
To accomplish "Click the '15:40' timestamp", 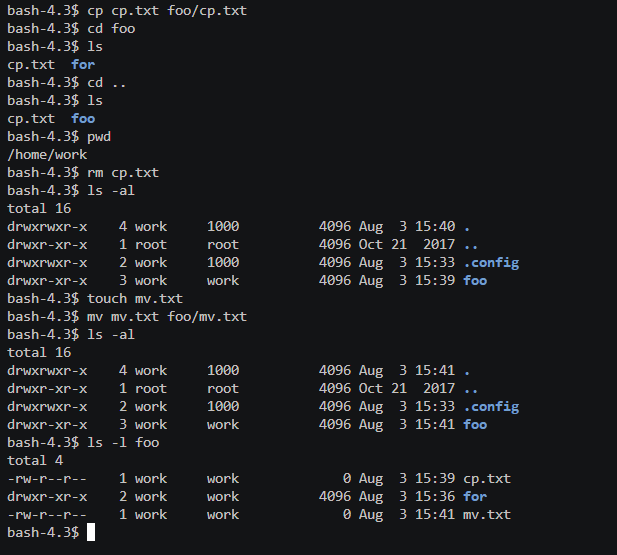I will pyautogui.click(x=435, y=227).
